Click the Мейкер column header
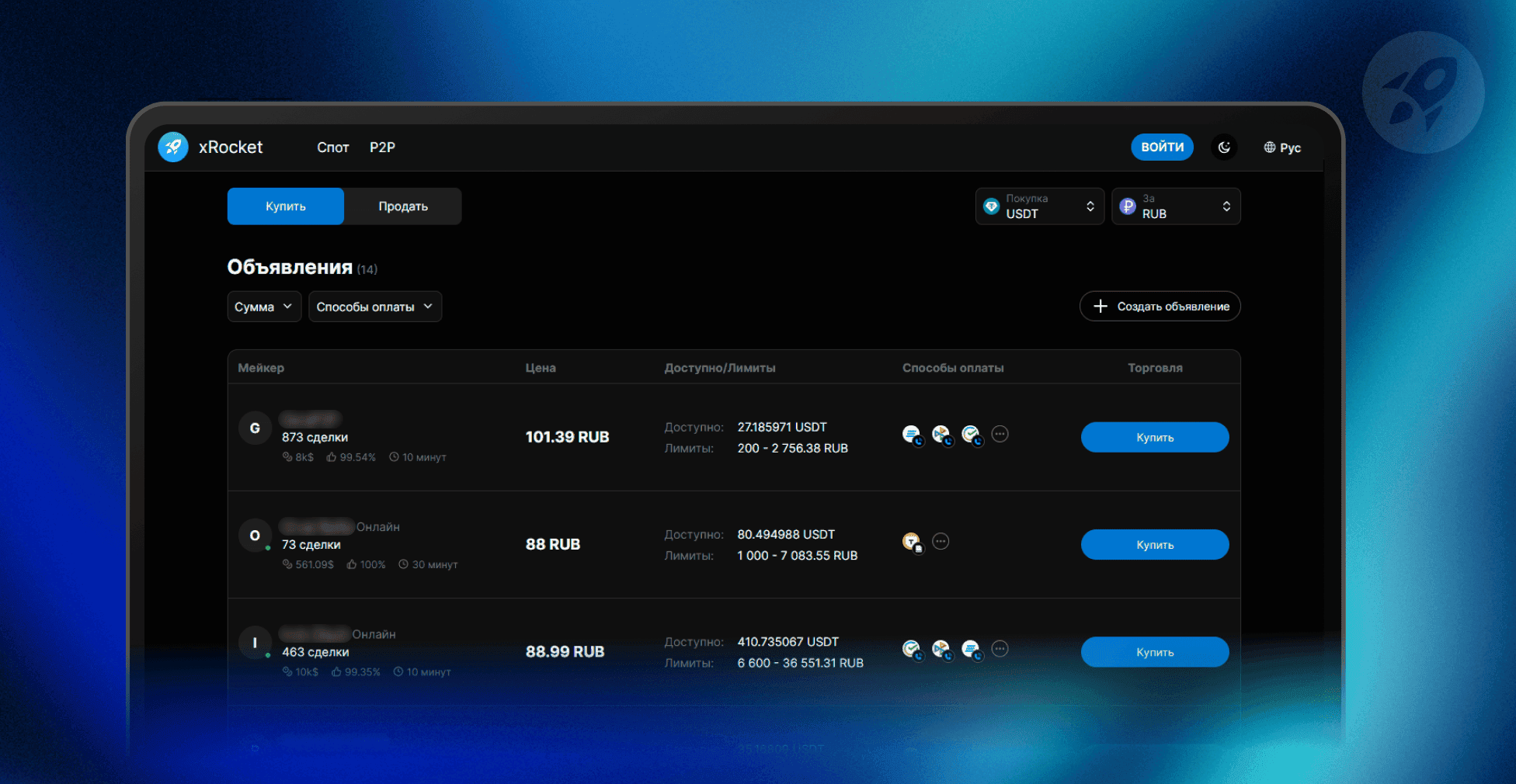Screen dimensions: 1516x784 click(x=261, y=367)
